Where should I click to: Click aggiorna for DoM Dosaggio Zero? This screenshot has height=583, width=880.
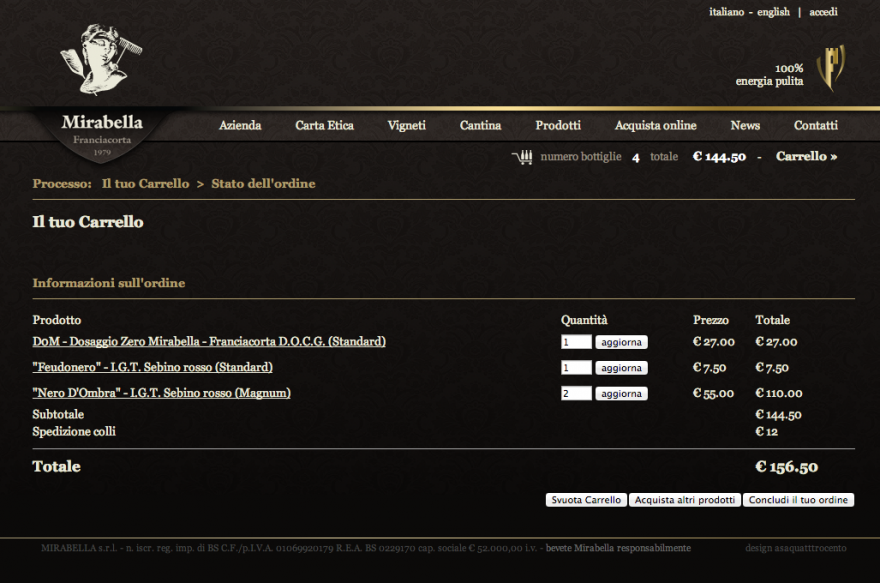click(621, 342)
